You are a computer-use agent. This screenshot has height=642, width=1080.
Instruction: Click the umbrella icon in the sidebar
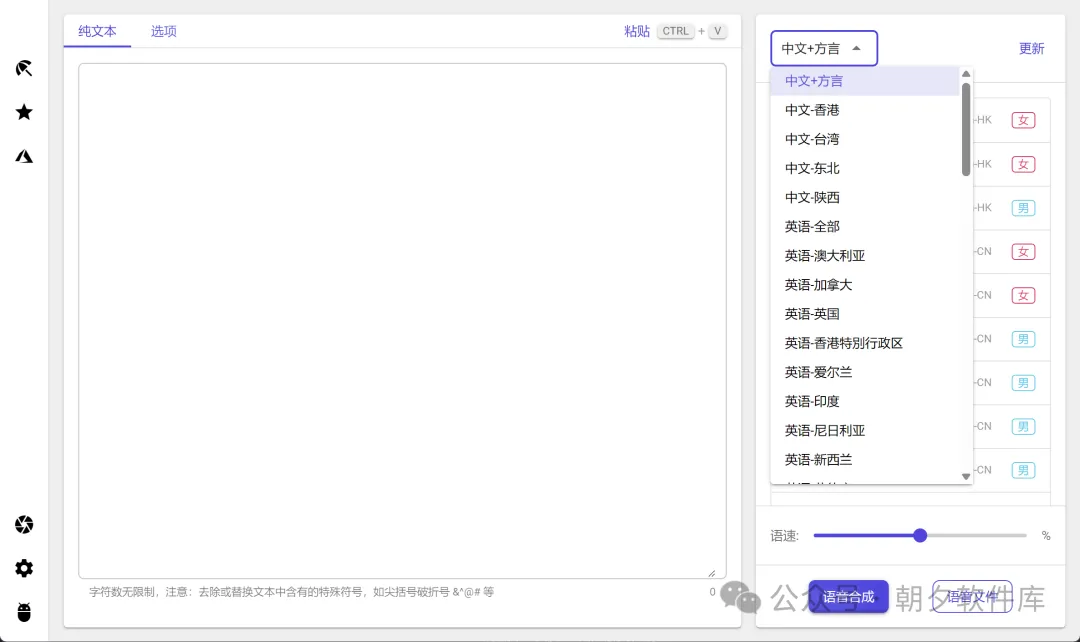(x=23, y=68)
